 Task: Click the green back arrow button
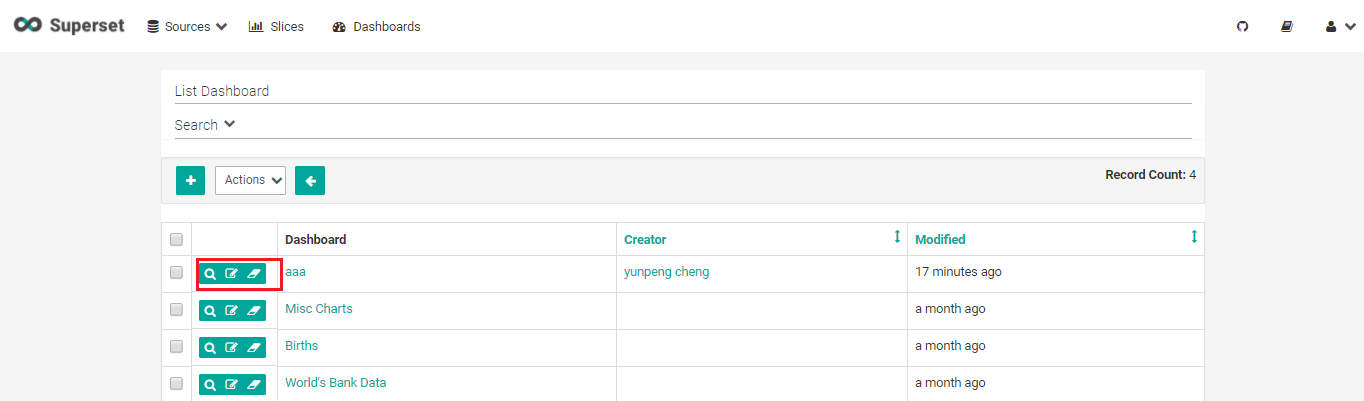[x=310, y=180]
